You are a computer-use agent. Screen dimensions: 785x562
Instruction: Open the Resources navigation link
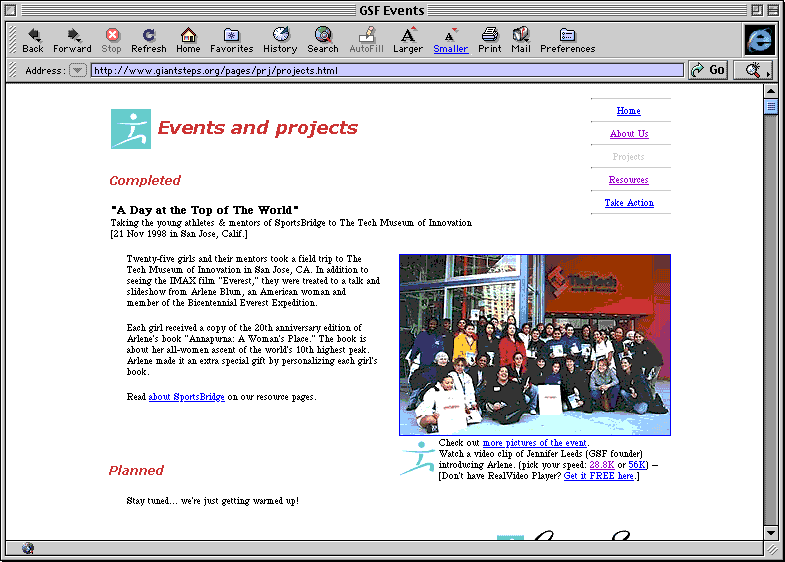[x=628, y=180]
